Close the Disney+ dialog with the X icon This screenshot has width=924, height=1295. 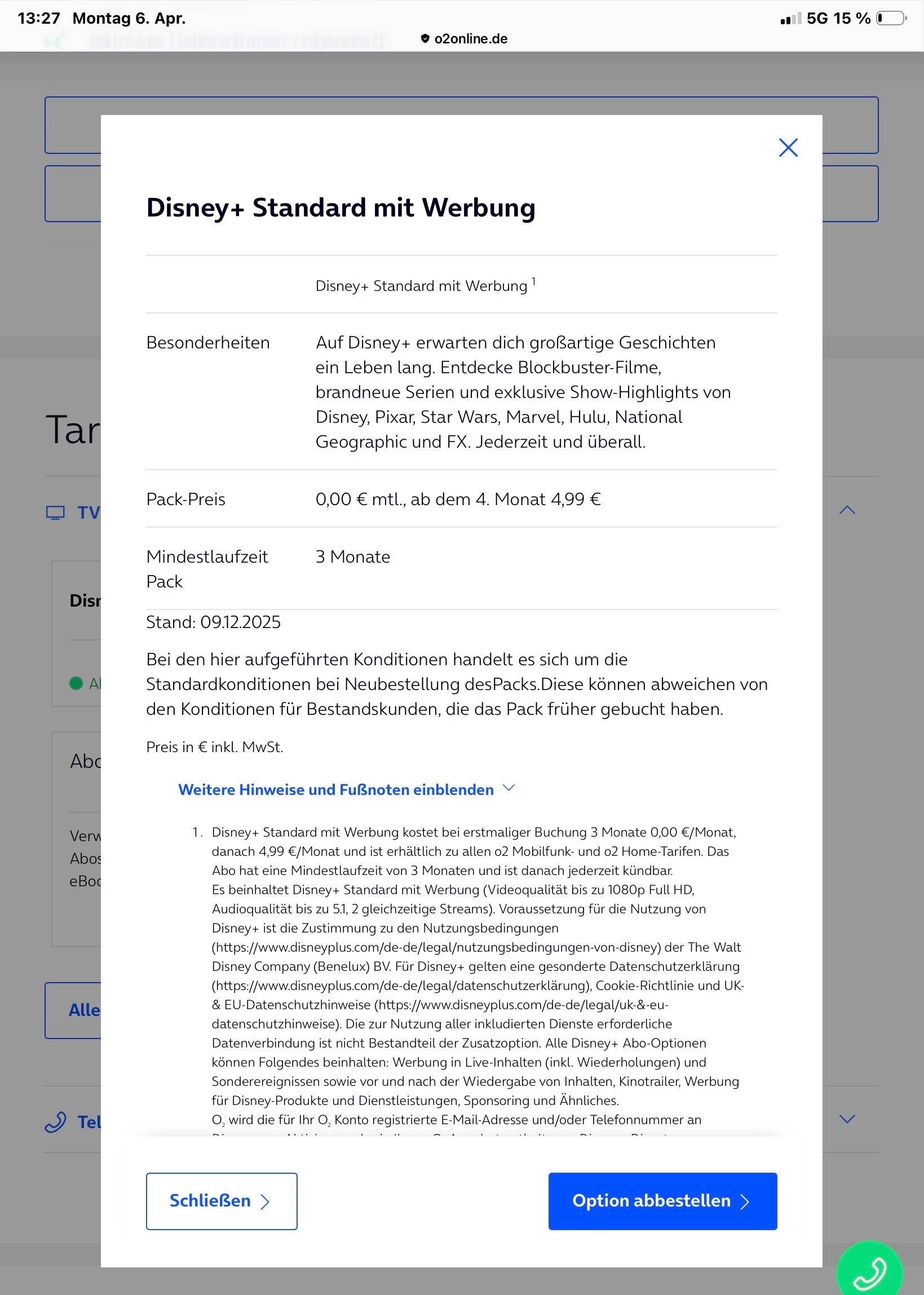788,147
